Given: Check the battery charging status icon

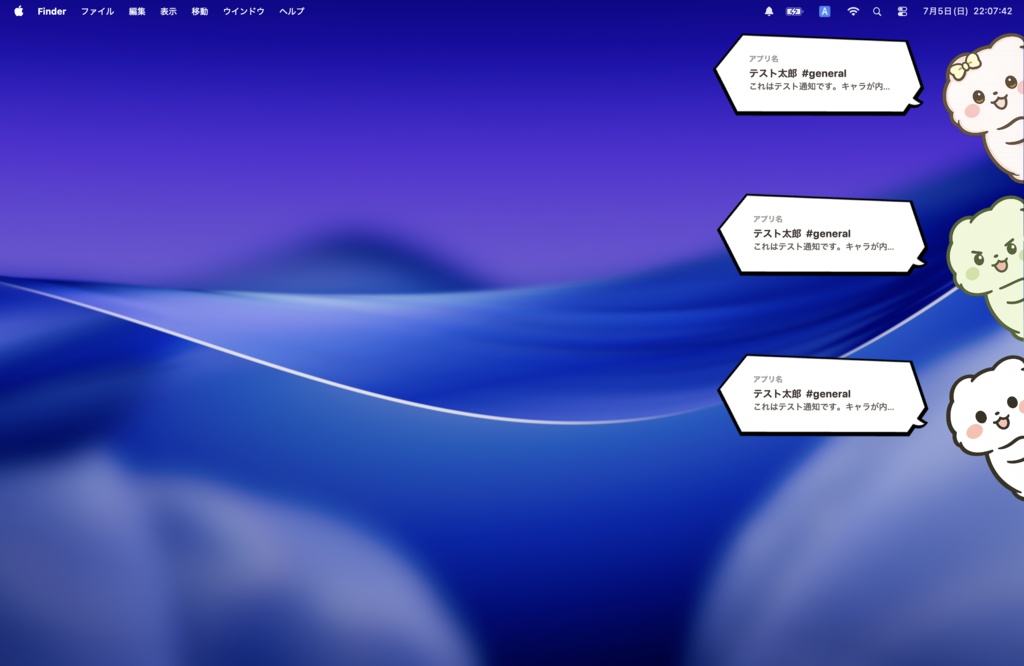Looking at the screenshot, I should click(794, 11).
